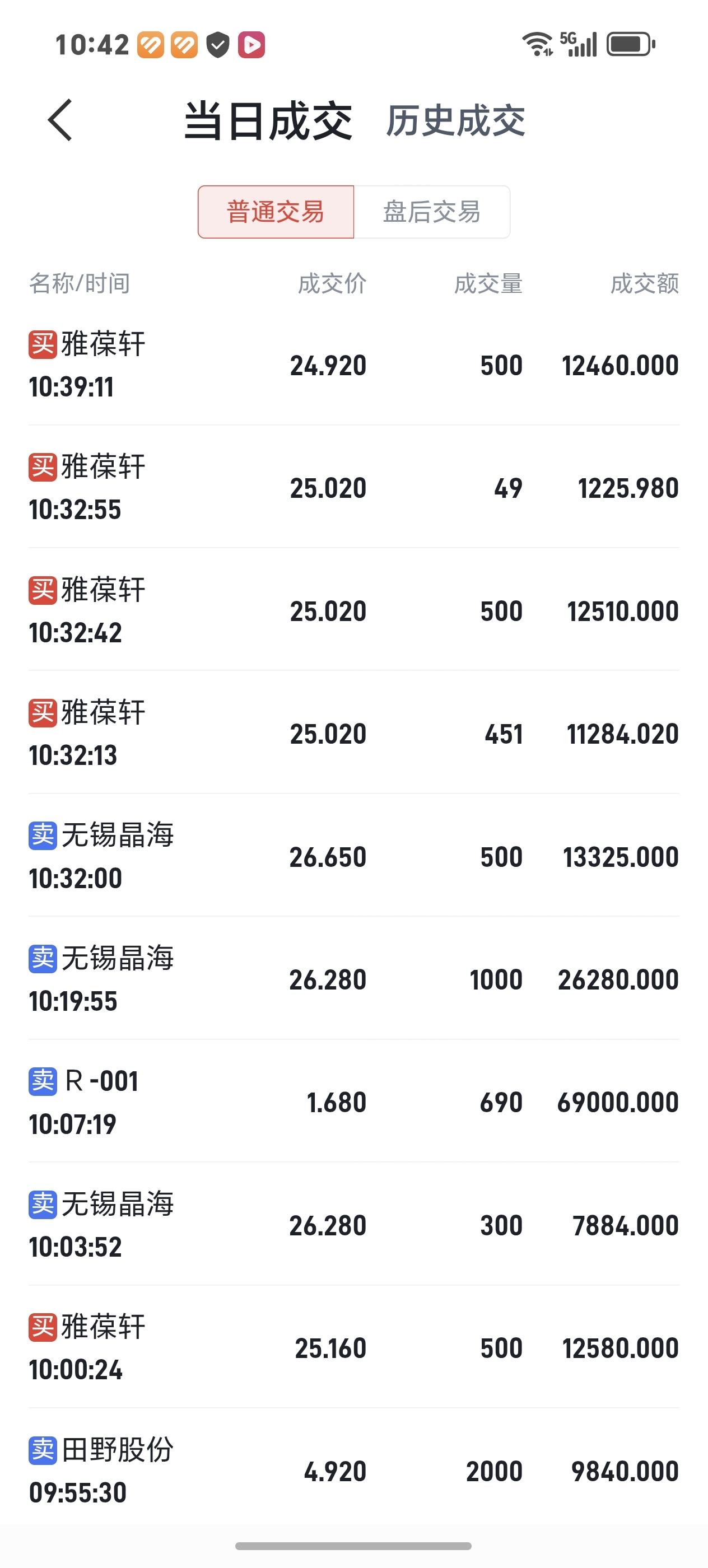
Task: Select the 当日成交 tab
Action: pos(268,120)
